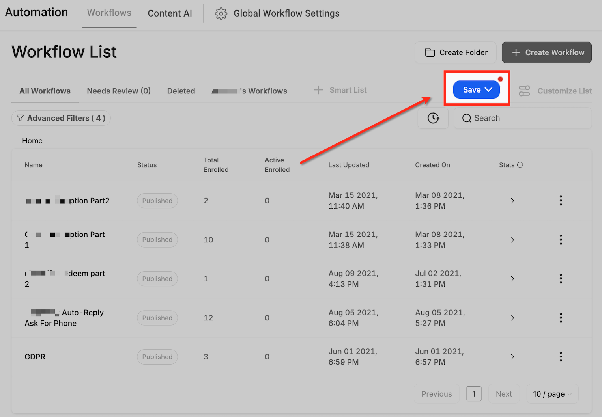Viewport: 602px width, 417px height.
Task: Click the Published badge in Auto-Reply row
Action: [157, 318]
